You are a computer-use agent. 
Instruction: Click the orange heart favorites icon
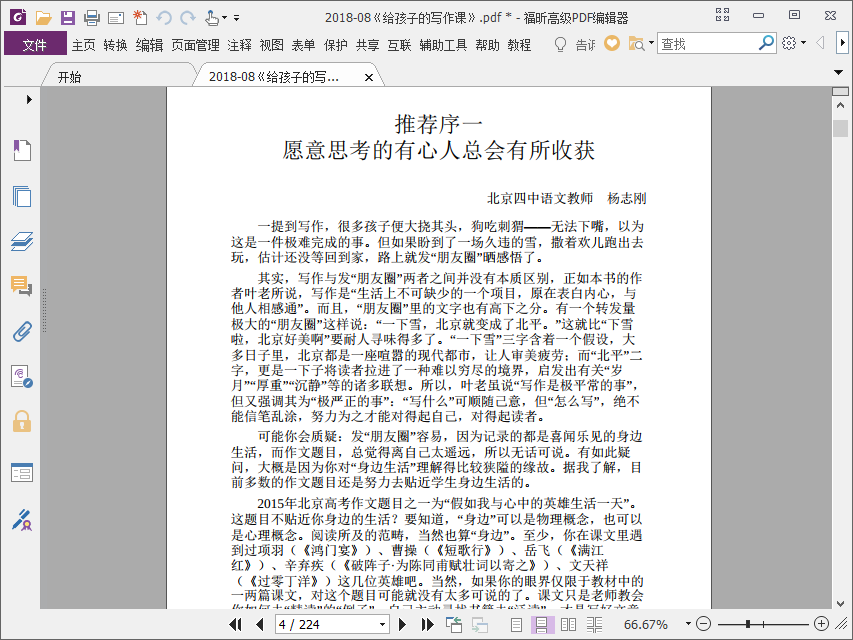click(x=612, y=44)
